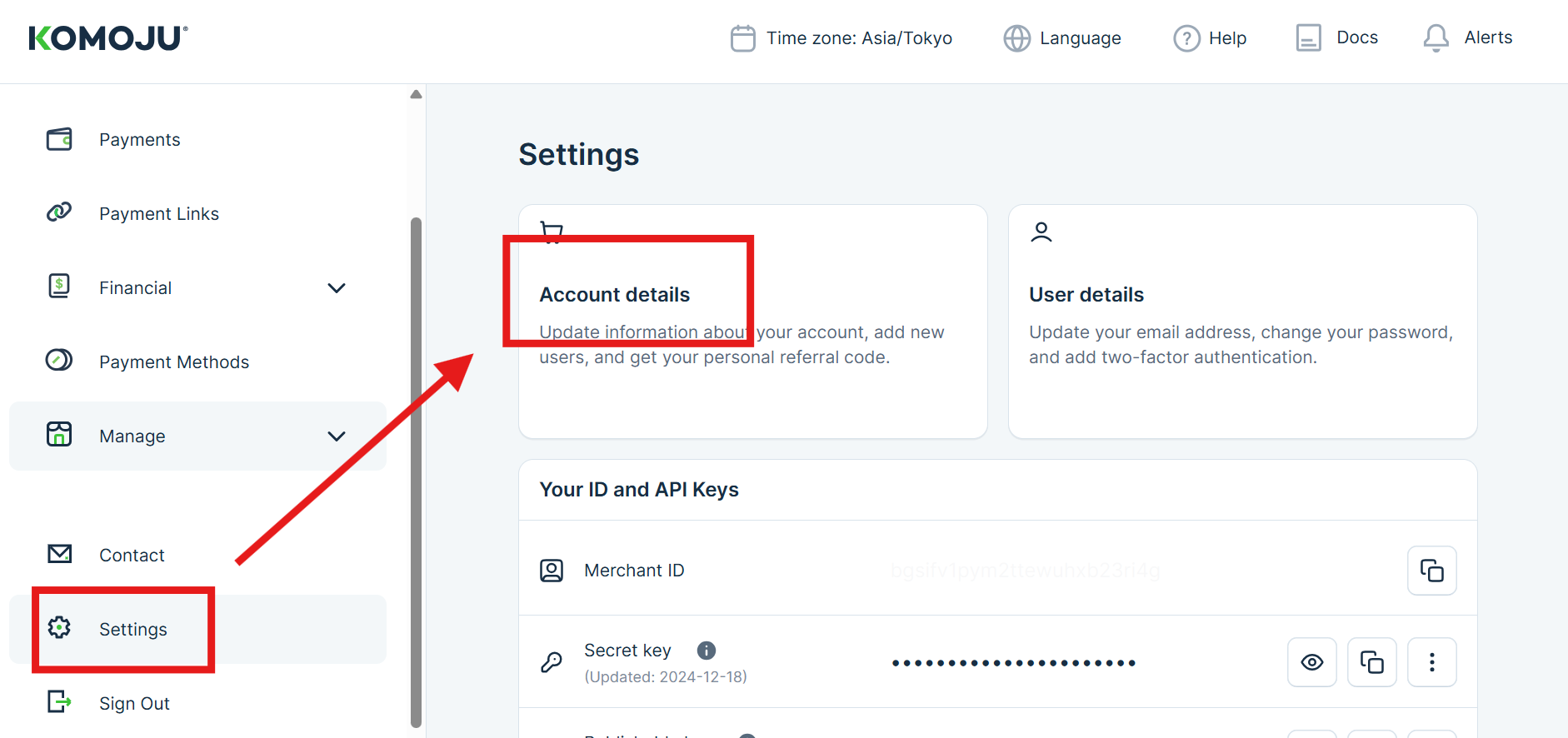Go to Payments in sidebar
The width and height of the screenshot is (1568, 738).
pos(139,140)
